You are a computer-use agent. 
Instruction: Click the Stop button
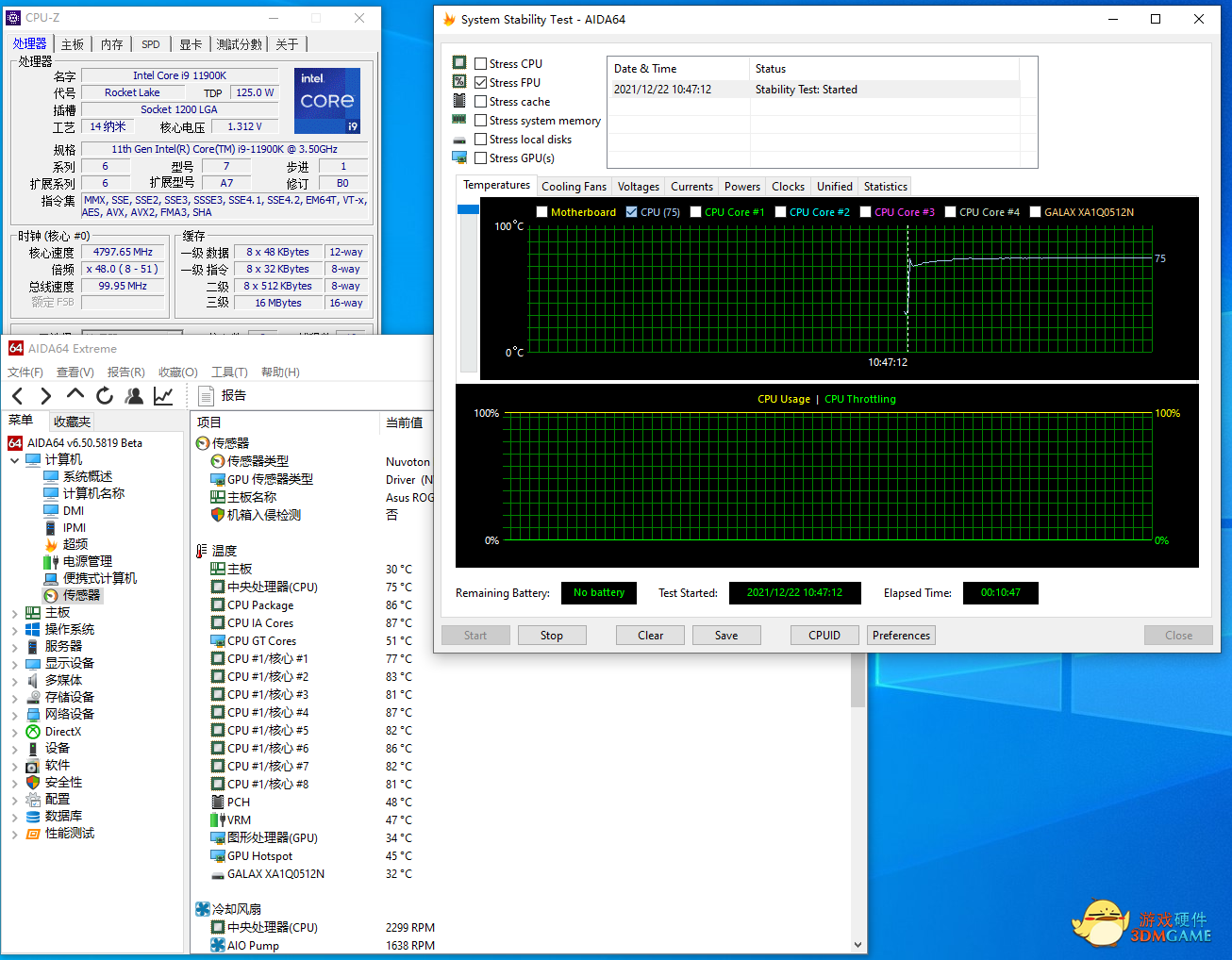(x=552, y=636)
